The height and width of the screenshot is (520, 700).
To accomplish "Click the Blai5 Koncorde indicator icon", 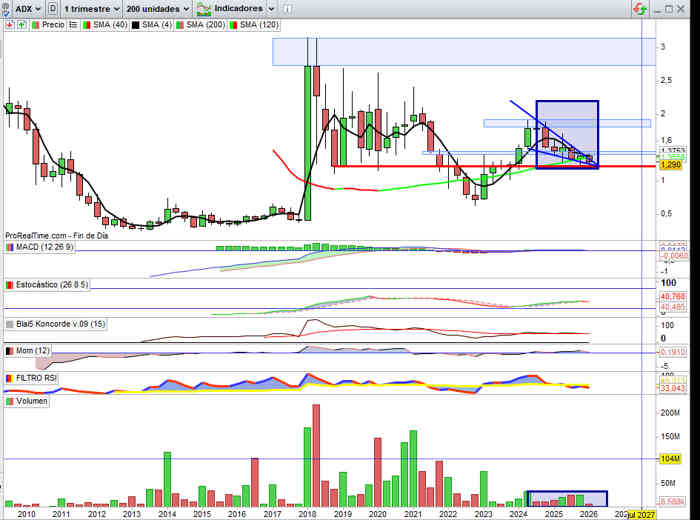I will 10,324.
